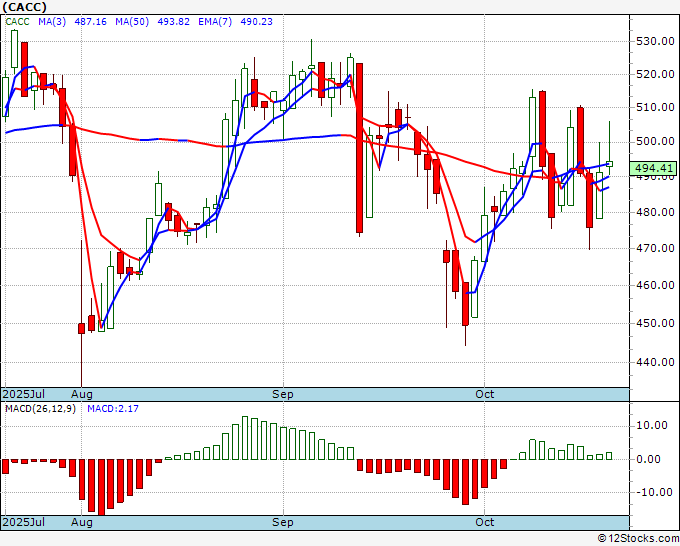Click the tallest green MACD histogram bar
The image size is (680, 546).
(x=245, y=438)
